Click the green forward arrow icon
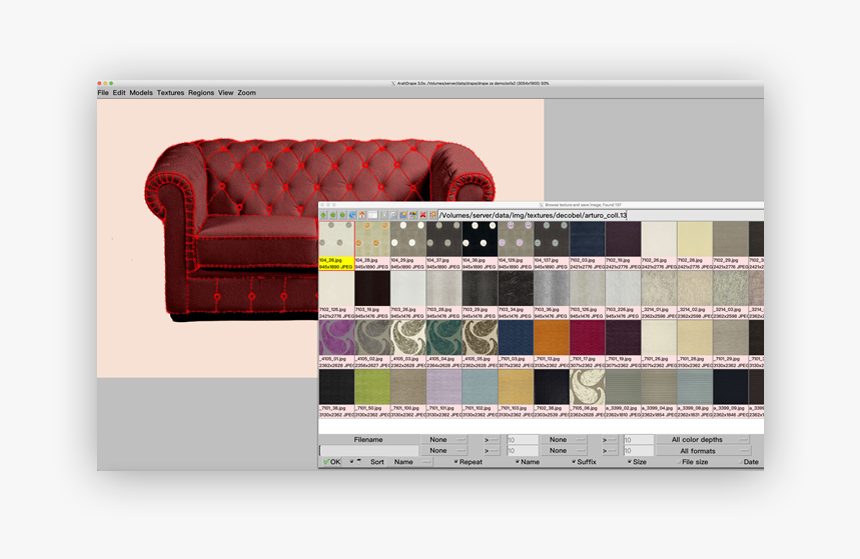 click(x=342, y=215)
